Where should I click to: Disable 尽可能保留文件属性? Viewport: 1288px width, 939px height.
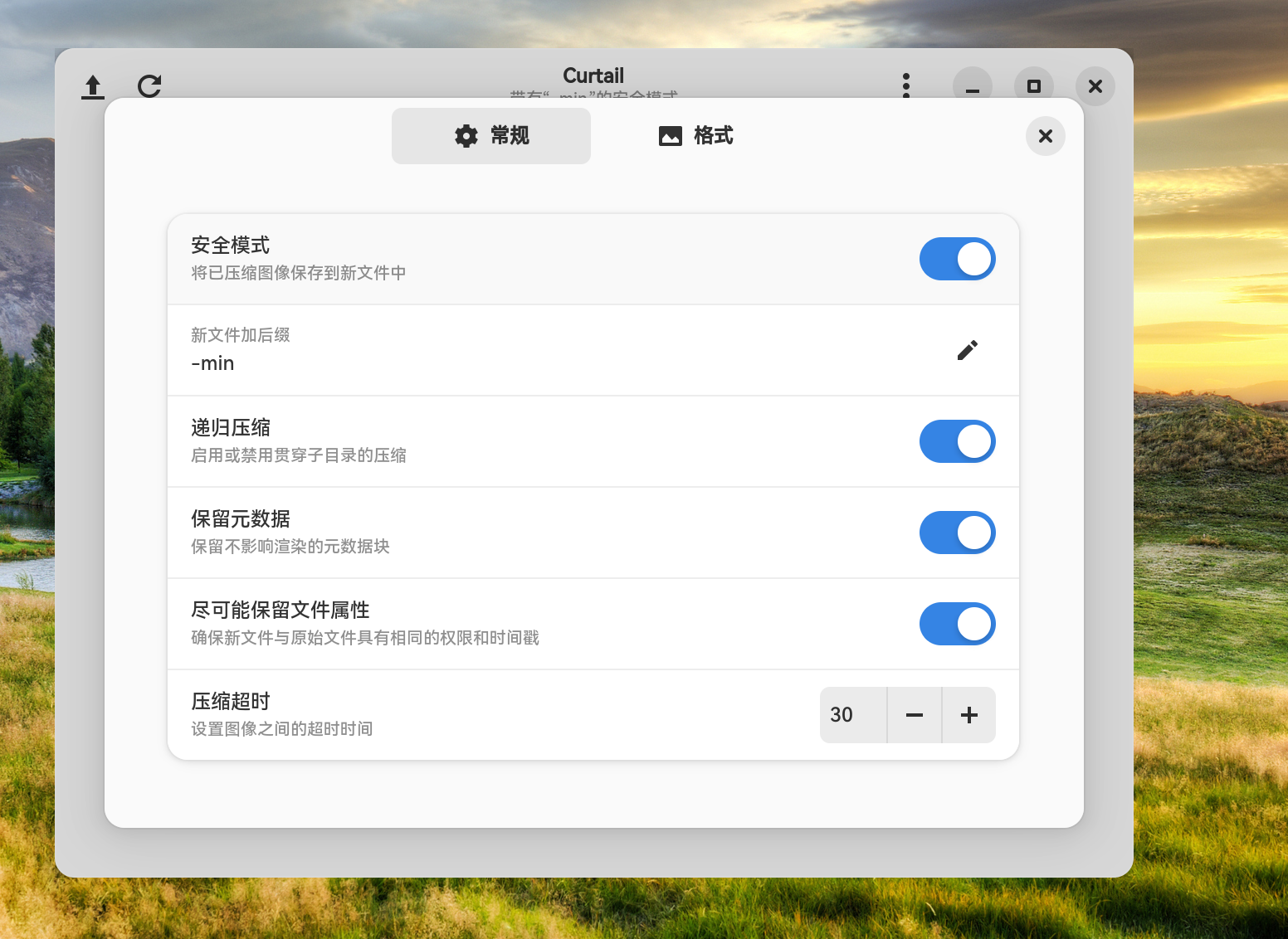pos(957,624)
